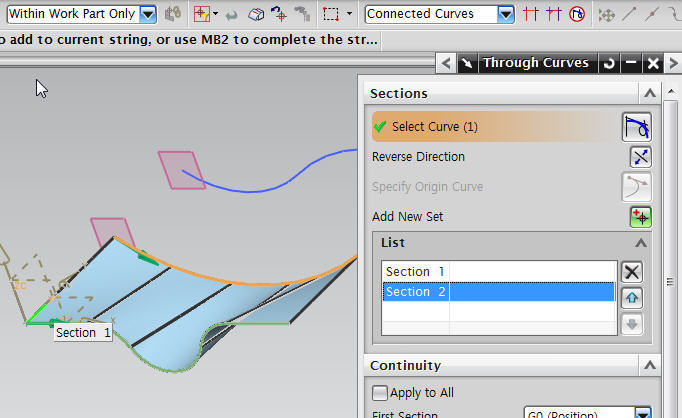This screenshot has width=682, height=418.
Task: Collapse the List subgroup chevron
Action: (641, 243)
